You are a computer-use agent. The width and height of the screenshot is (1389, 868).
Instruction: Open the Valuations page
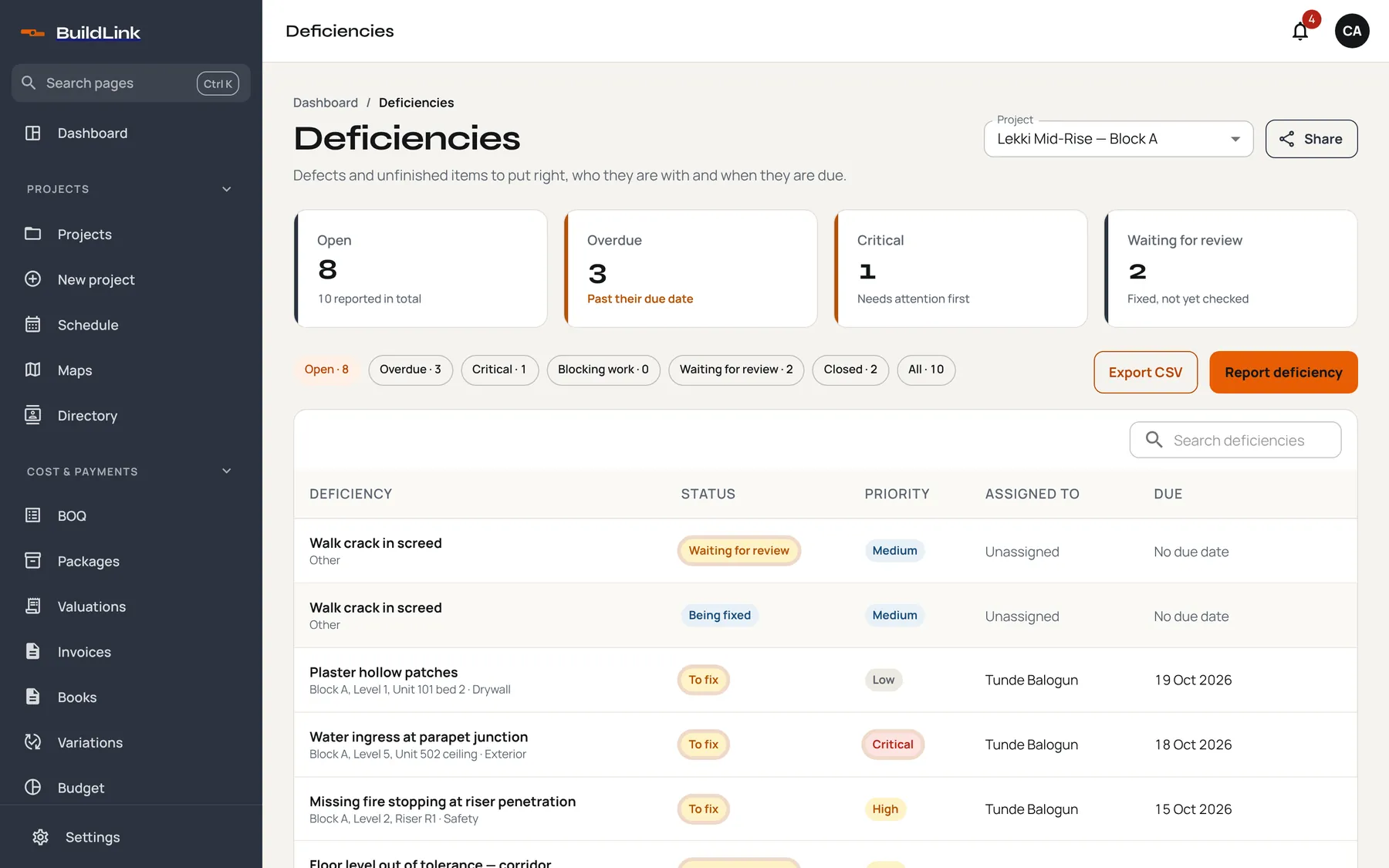131,607
